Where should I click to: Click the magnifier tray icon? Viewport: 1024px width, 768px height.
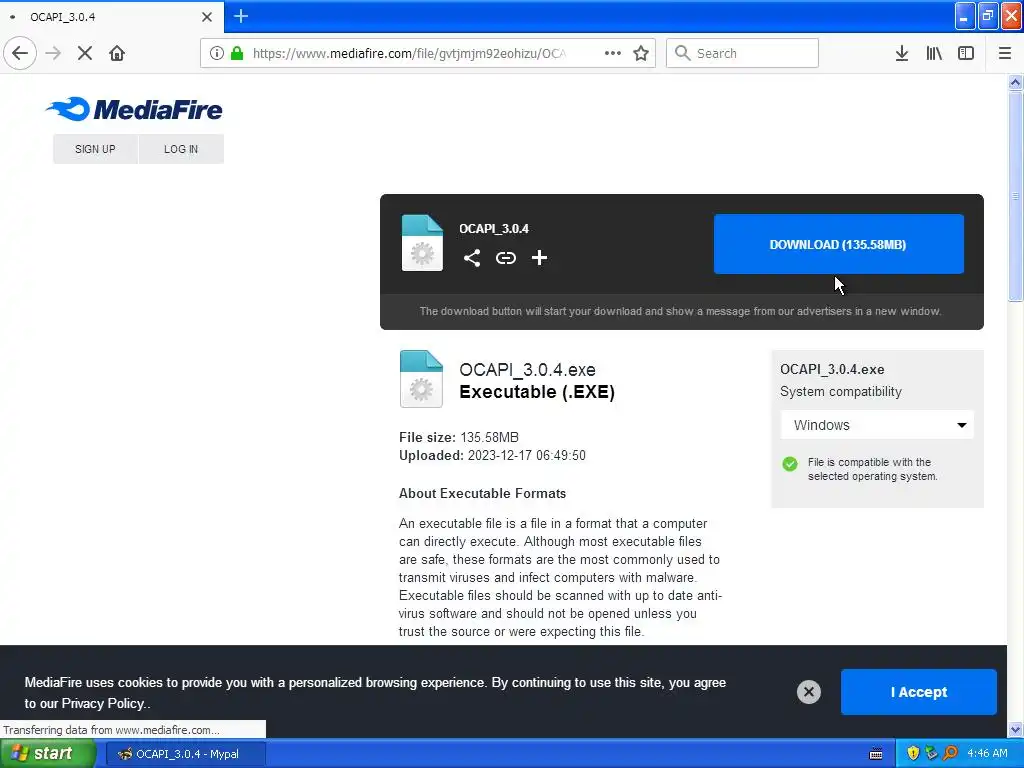(x=950, y=754)
